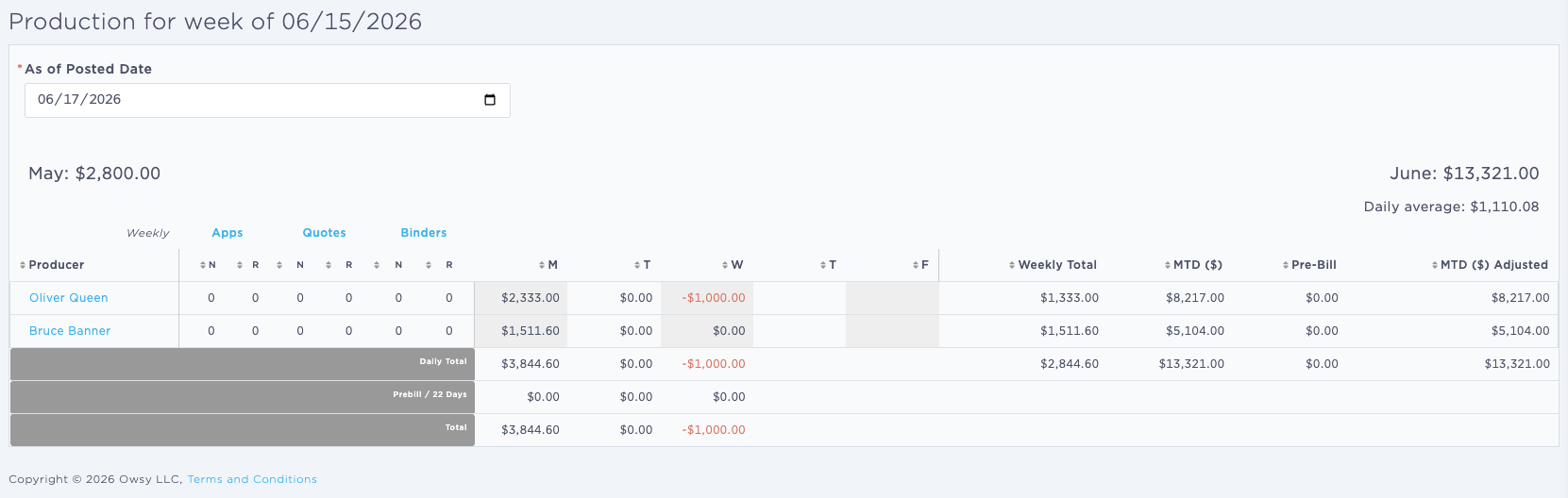Open producer Oliver Queen
This screenshot has height=498, width=1568.
[69, 298]
